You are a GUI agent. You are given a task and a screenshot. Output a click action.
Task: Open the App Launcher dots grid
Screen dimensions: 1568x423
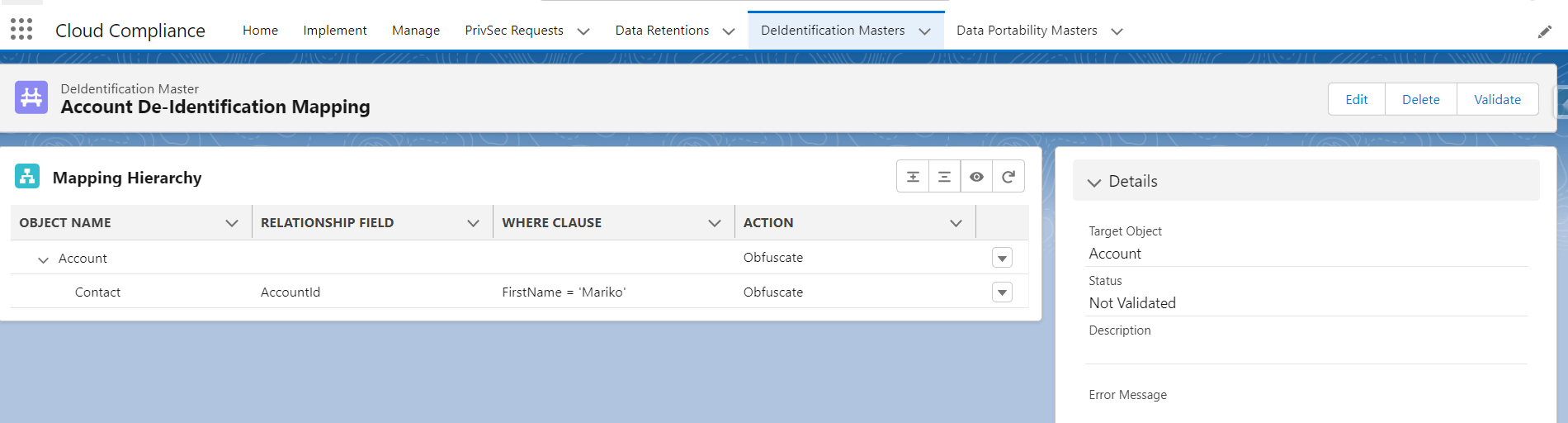(21, 30)
